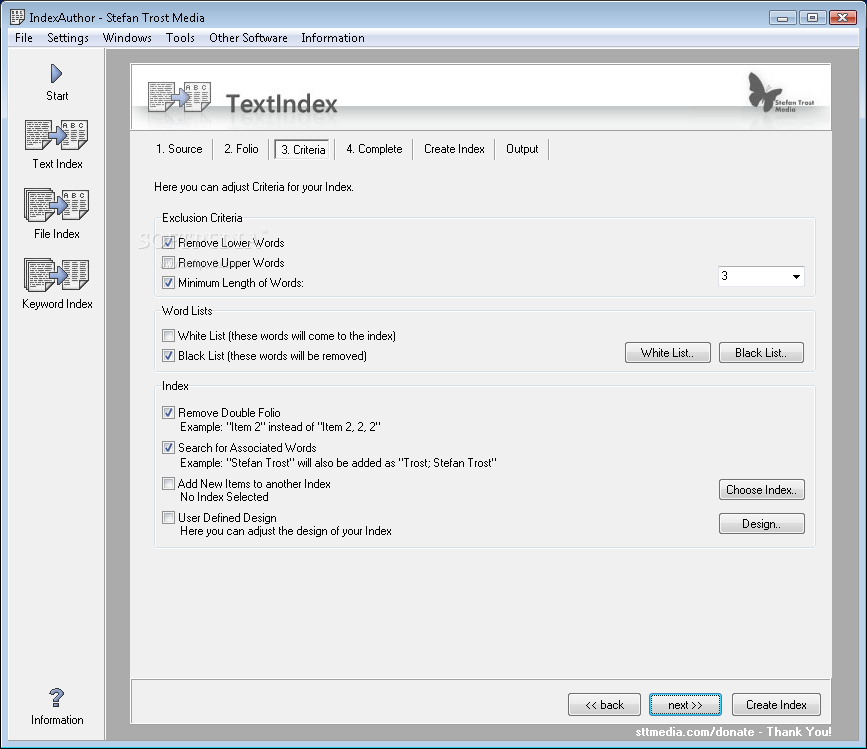
Task: Open the Other Software menu
Action: pos(248,38)
